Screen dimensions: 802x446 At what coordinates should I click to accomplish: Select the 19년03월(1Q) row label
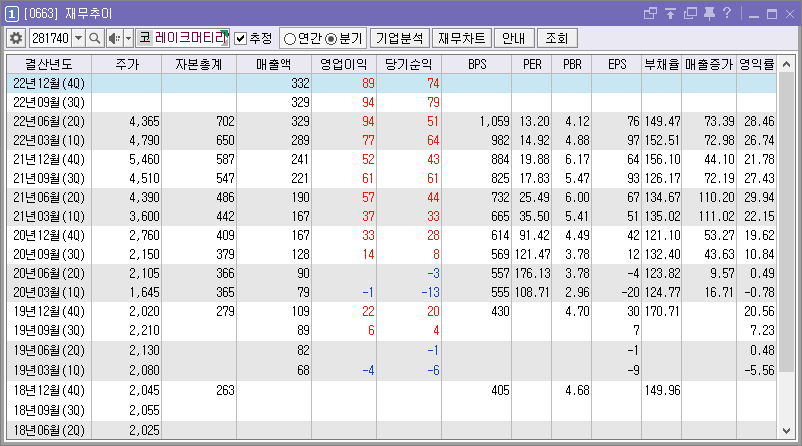click(49, 370)
